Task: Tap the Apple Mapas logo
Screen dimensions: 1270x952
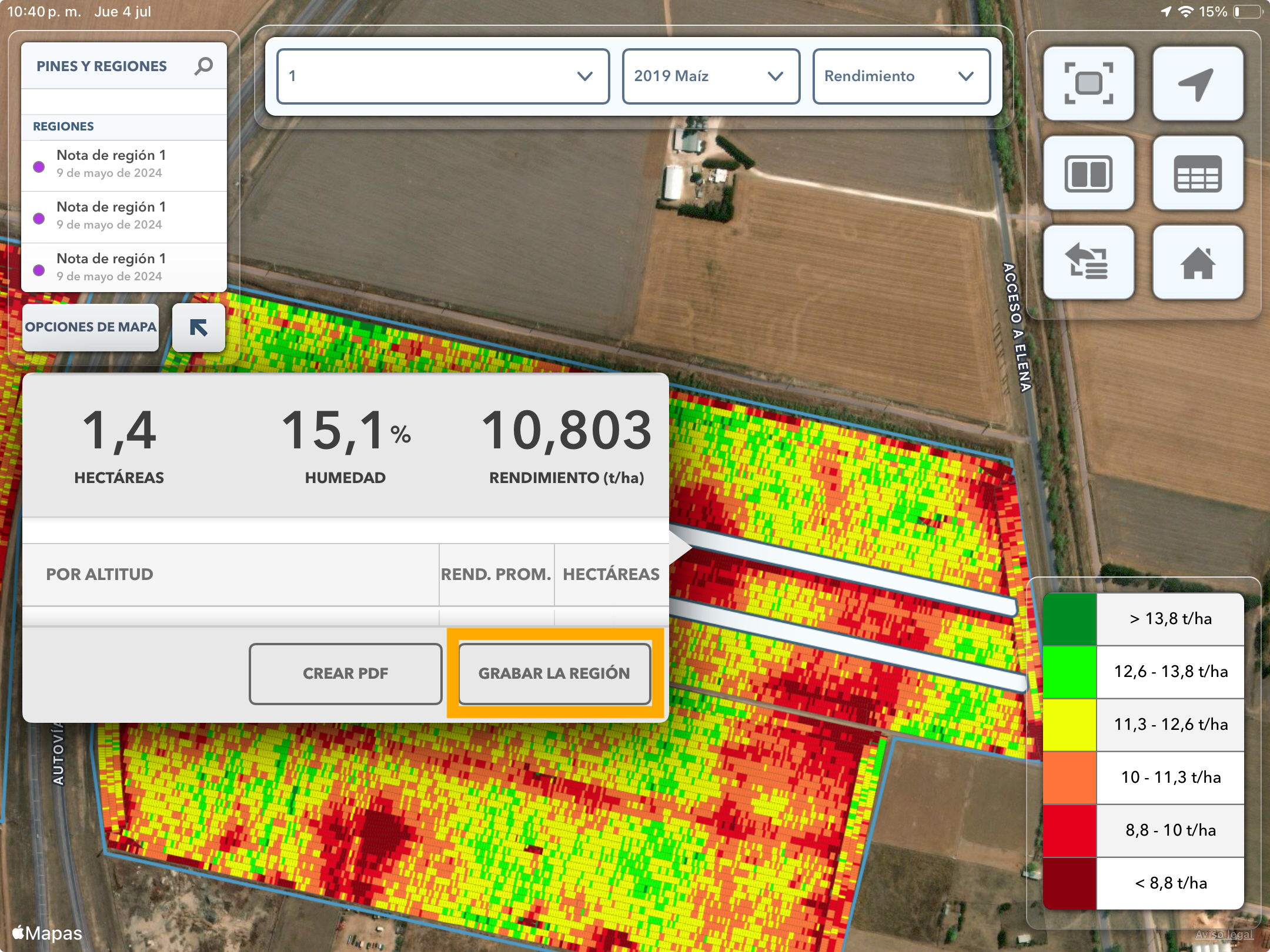Action: (x=47, y=933)
